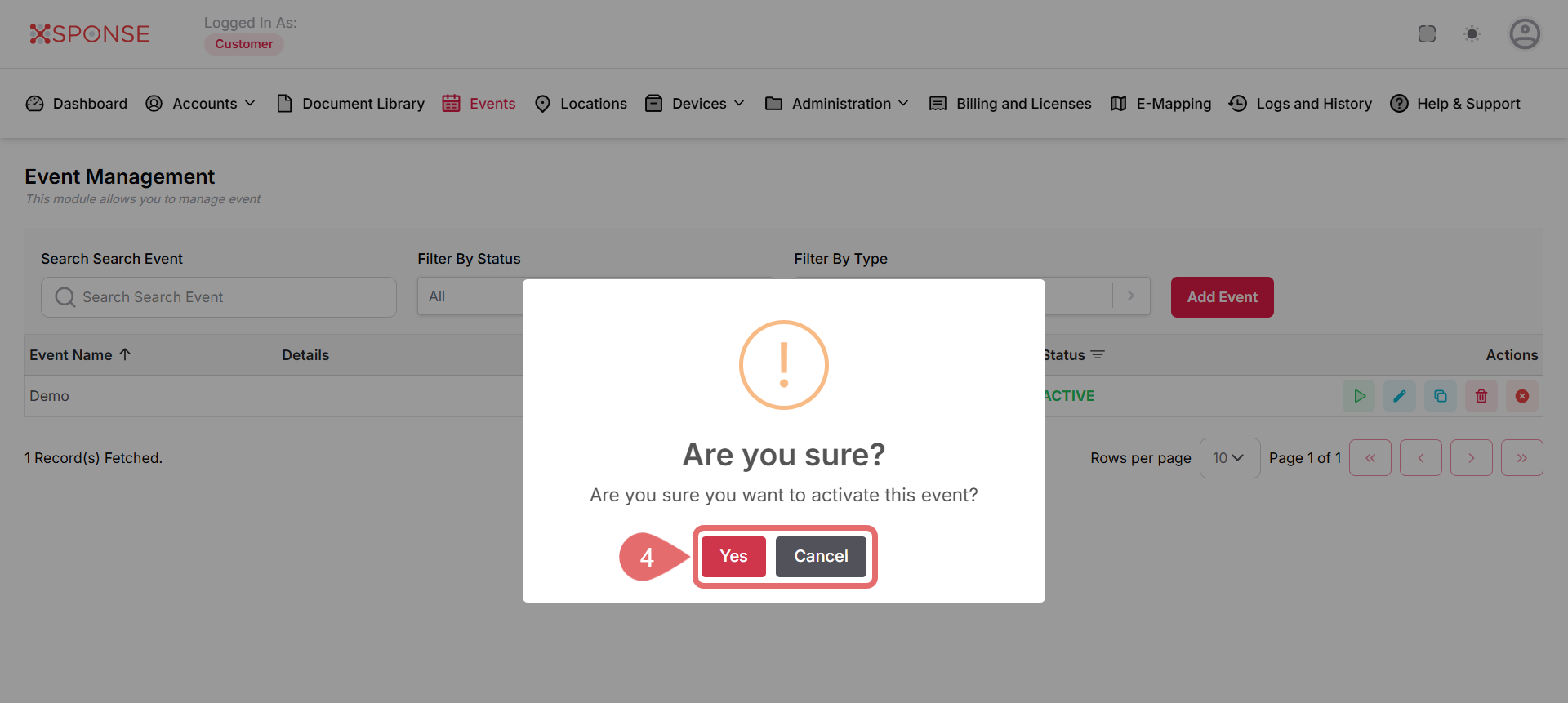Click the copy duplicate event icon
This screenshot has height=703, width=1568.
(1441, 396)
